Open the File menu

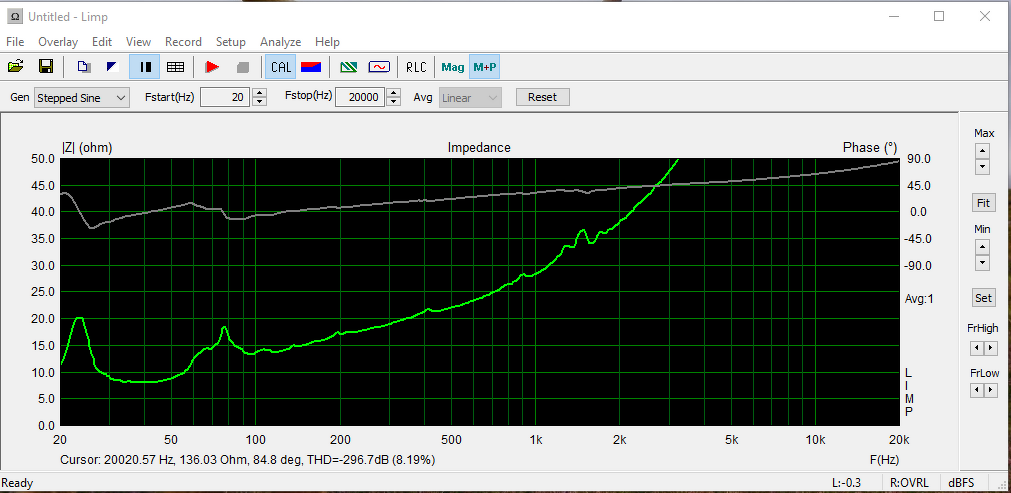(15, 42)
